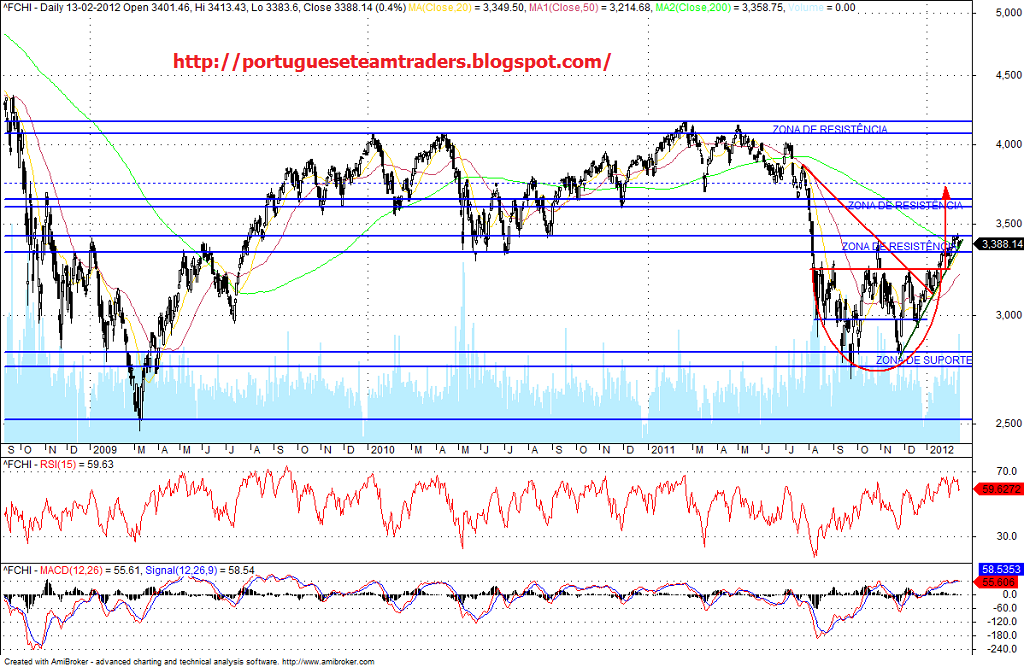Viewport: 1024px width, 667px height.
Task: Click the Volume = 0.00 legend text
Action: tap(822, 8)
